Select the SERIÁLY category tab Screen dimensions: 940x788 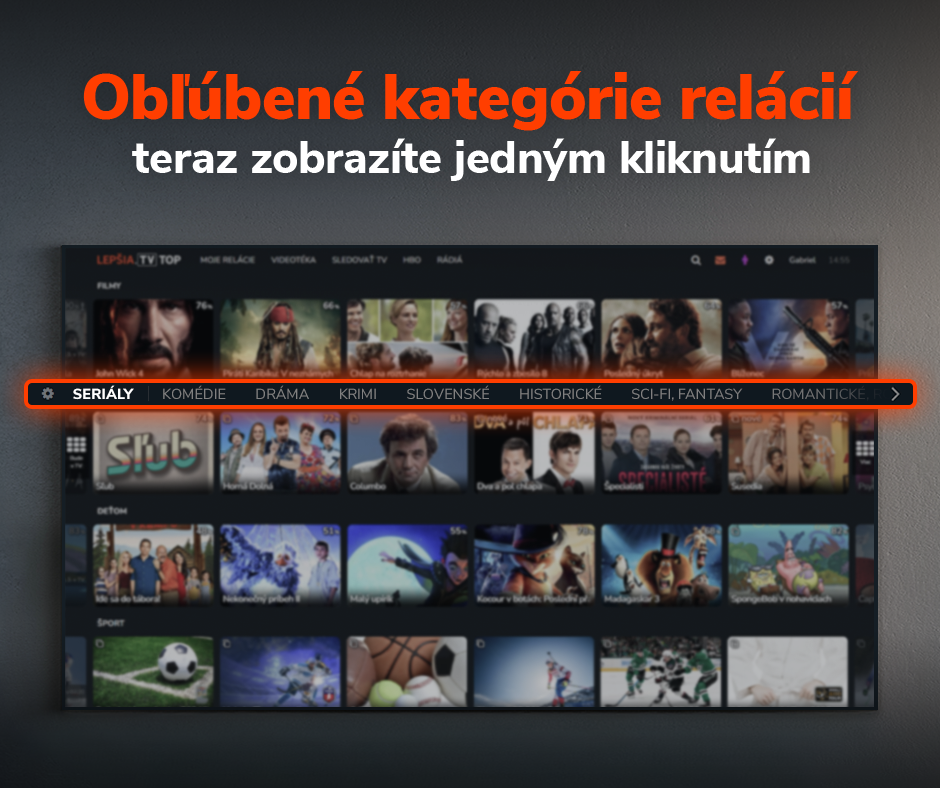[x=103, y=394]
